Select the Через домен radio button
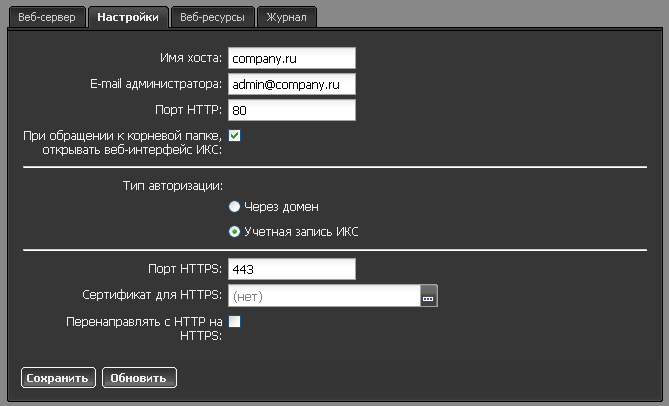This screenshot has height=406, width=669. [x=234, y=207]
